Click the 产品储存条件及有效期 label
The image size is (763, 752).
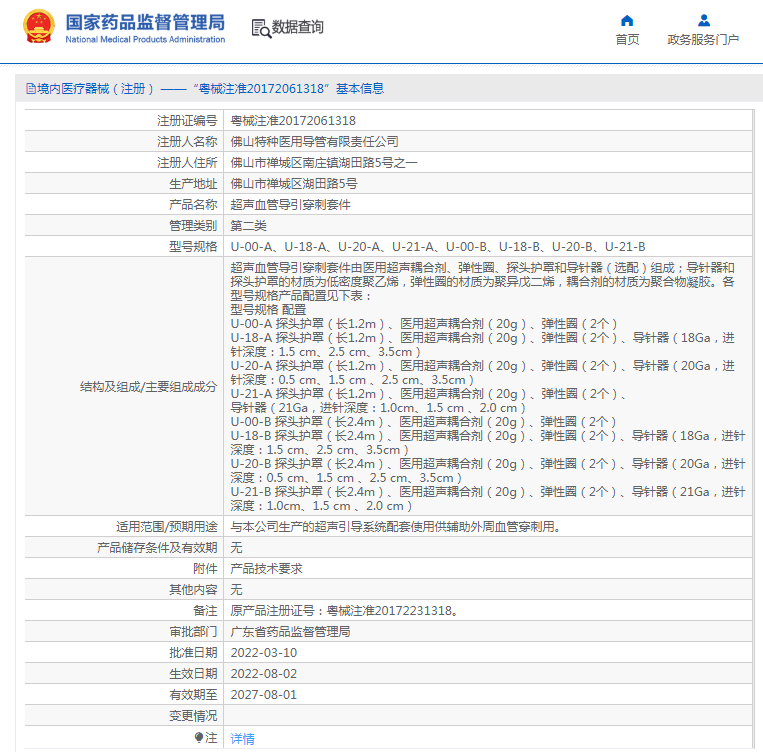157,548
